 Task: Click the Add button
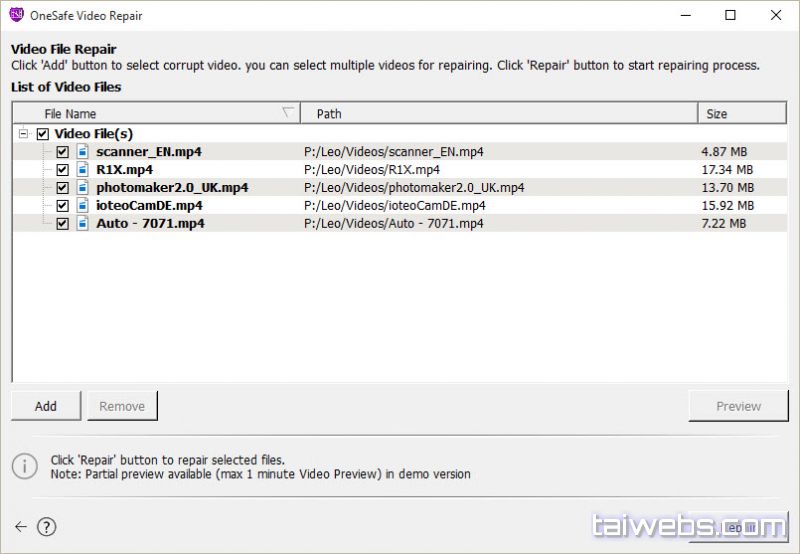[46, 406]
